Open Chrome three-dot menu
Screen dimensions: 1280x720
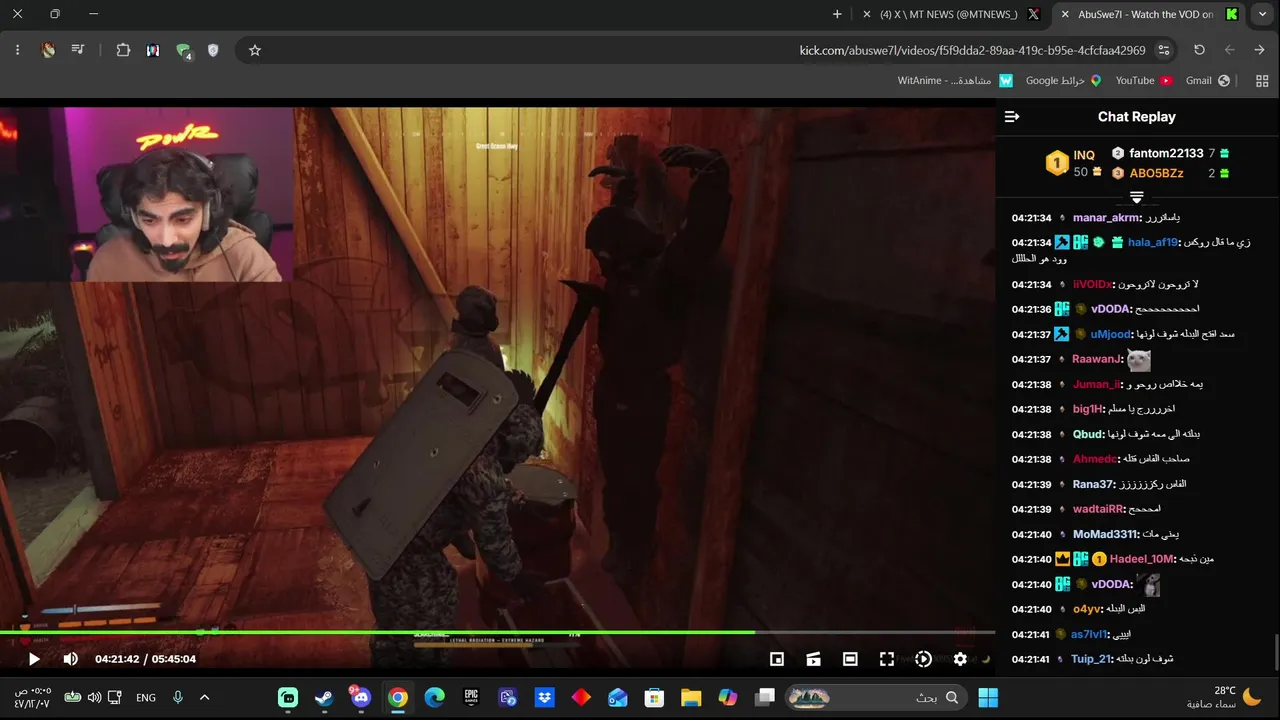[18, 50]
